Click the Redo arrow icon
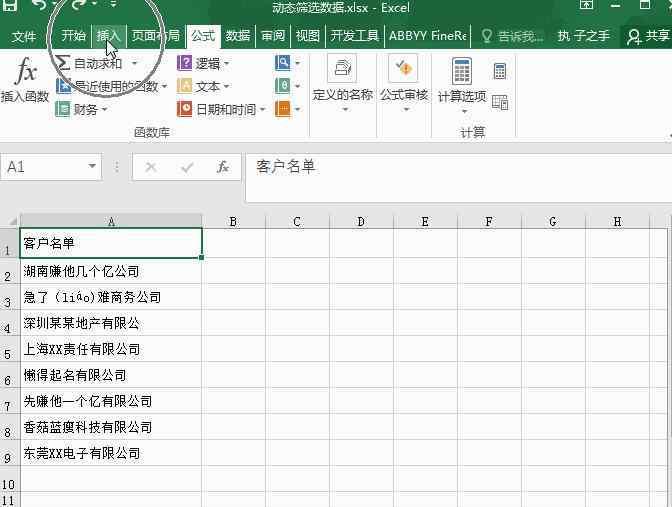 click(x=79, y=4)
